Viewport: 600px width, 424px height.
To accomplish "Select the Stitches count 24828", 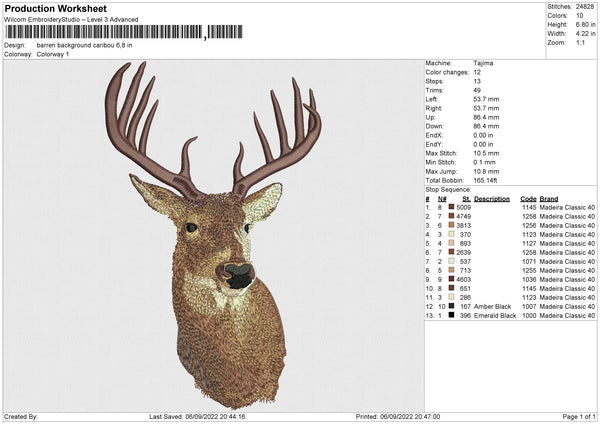I will click(584, 7).
